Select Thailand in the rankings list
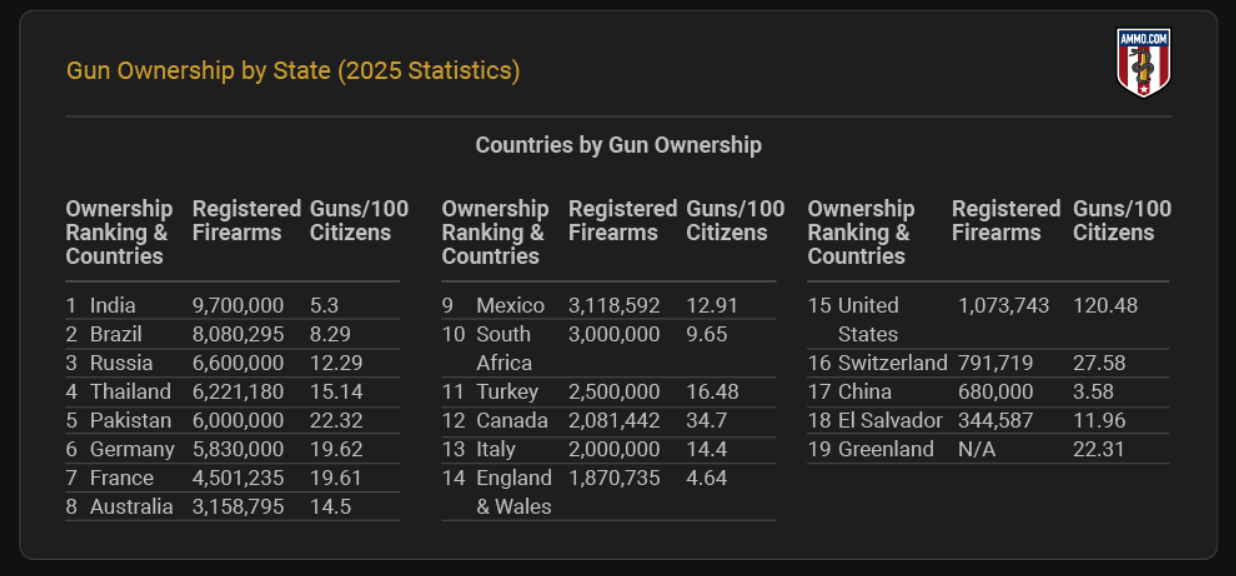This screenshot has width=1236, height=576. (x=130, y=392)
